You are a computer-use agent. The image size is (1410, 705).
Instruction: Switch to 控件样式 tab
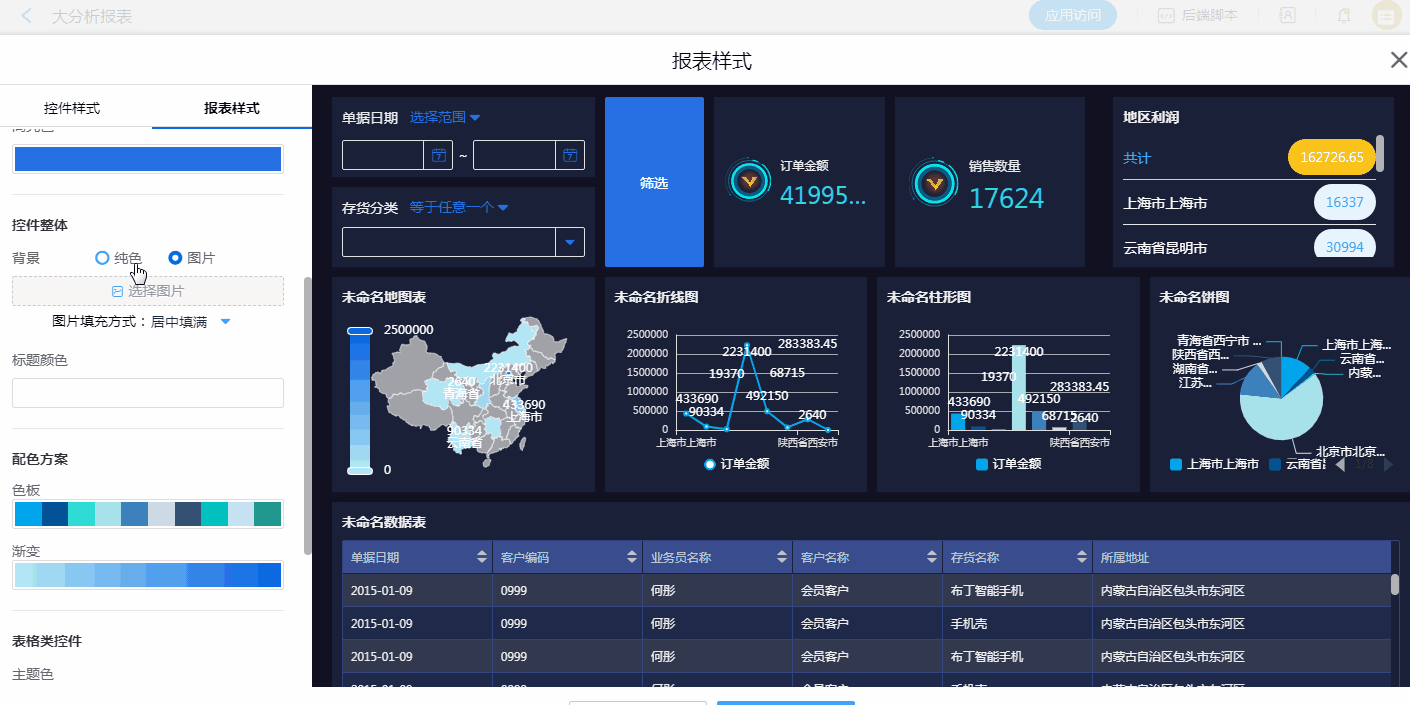click(x=72, y=108)
